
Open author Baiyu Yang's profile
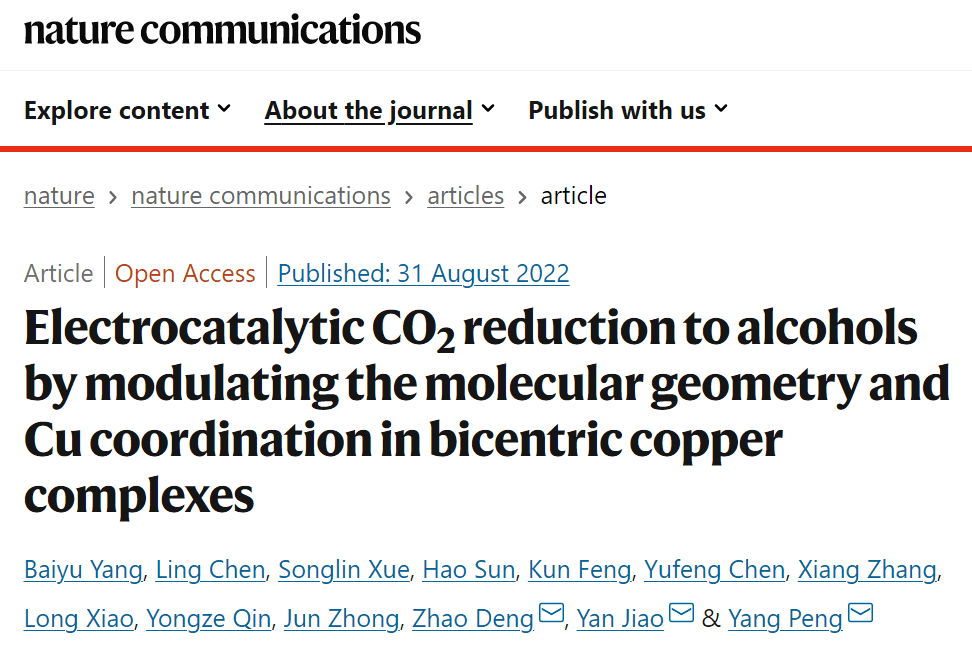tap(84, 570)
